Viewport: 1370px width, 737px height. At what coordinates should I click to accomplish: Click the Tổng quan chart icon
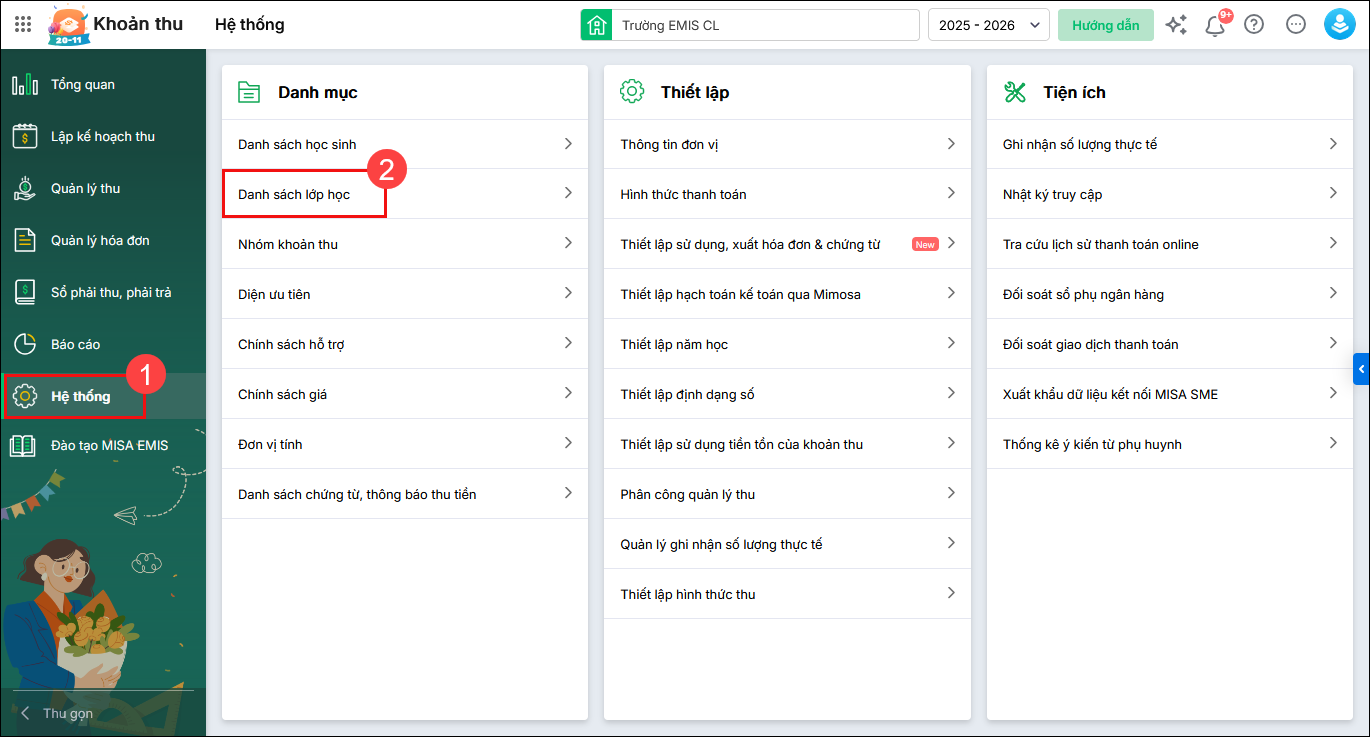25,85
